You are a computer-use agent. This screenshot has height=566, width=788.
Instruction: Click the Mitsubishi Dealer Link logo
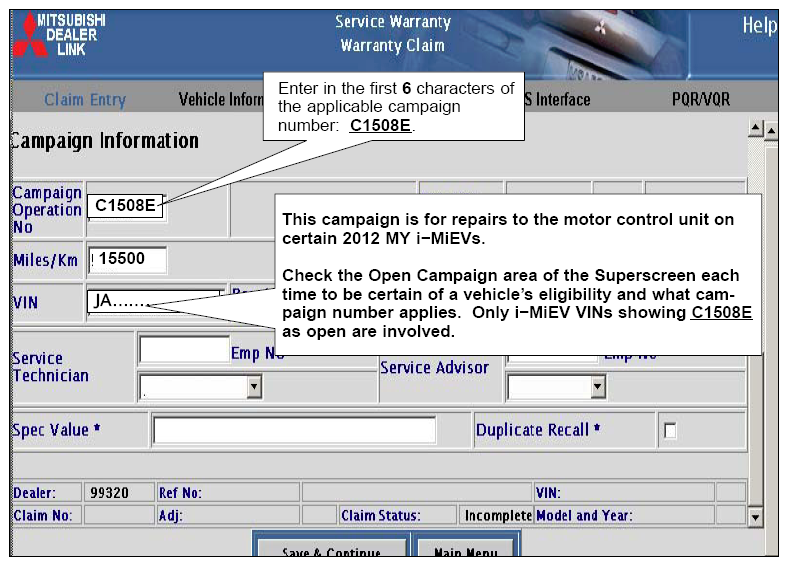[x=59, y=34]
